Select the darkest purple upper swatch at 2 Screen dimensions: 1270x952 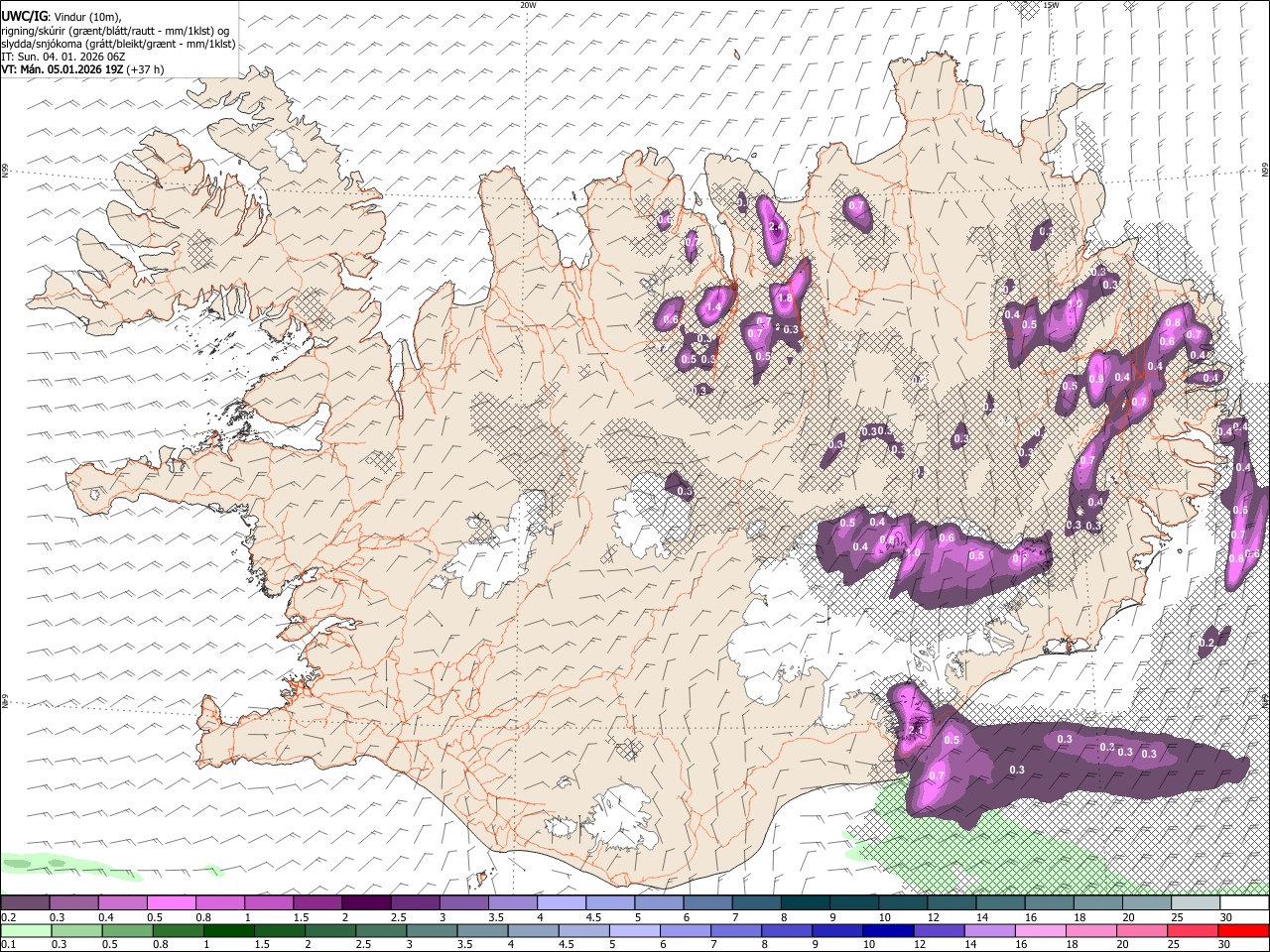pyautogui.click(x=365, y=902)
